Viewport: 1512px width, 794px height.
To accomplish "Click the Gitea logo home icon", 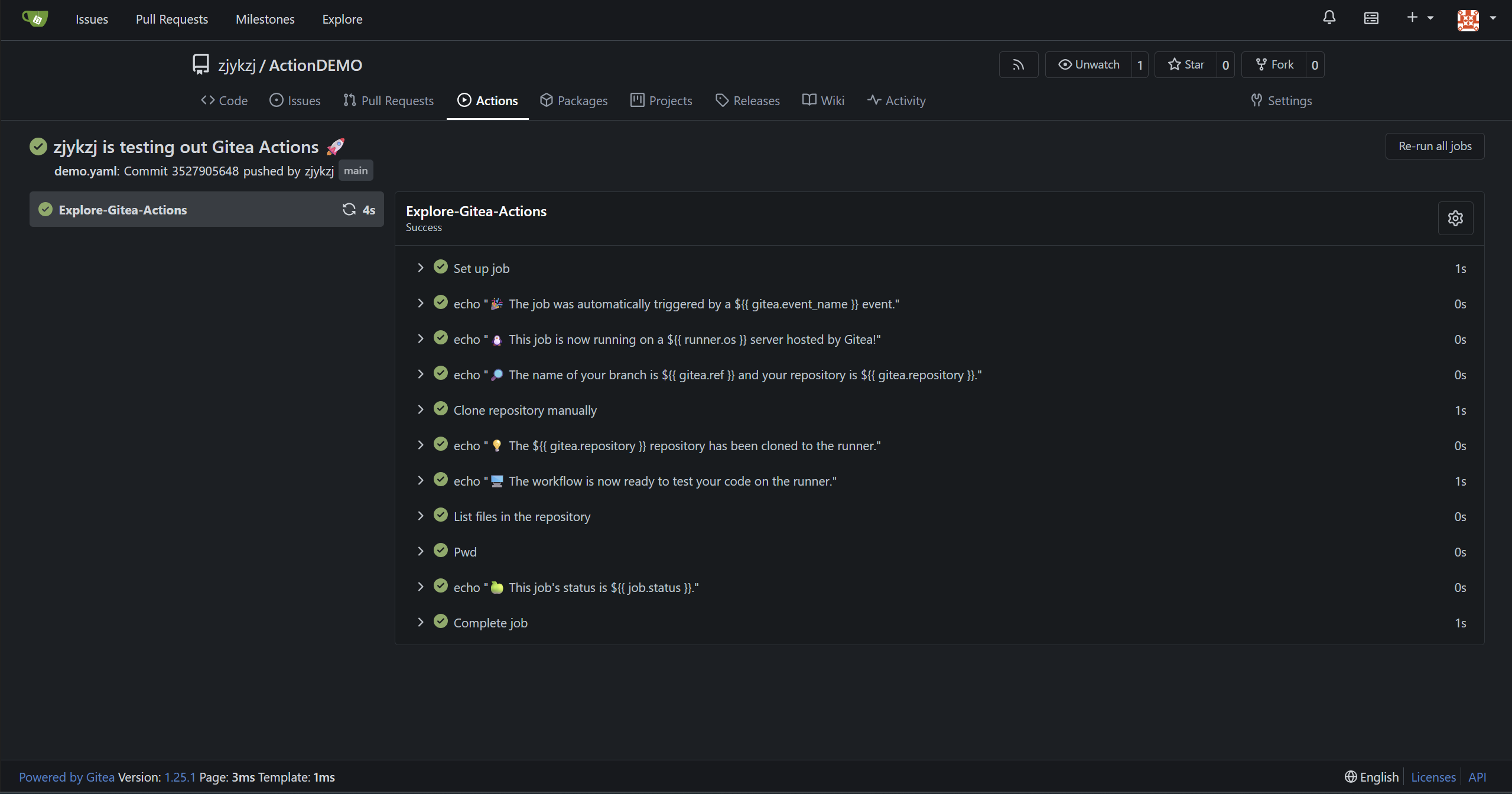I will (35, 19).
